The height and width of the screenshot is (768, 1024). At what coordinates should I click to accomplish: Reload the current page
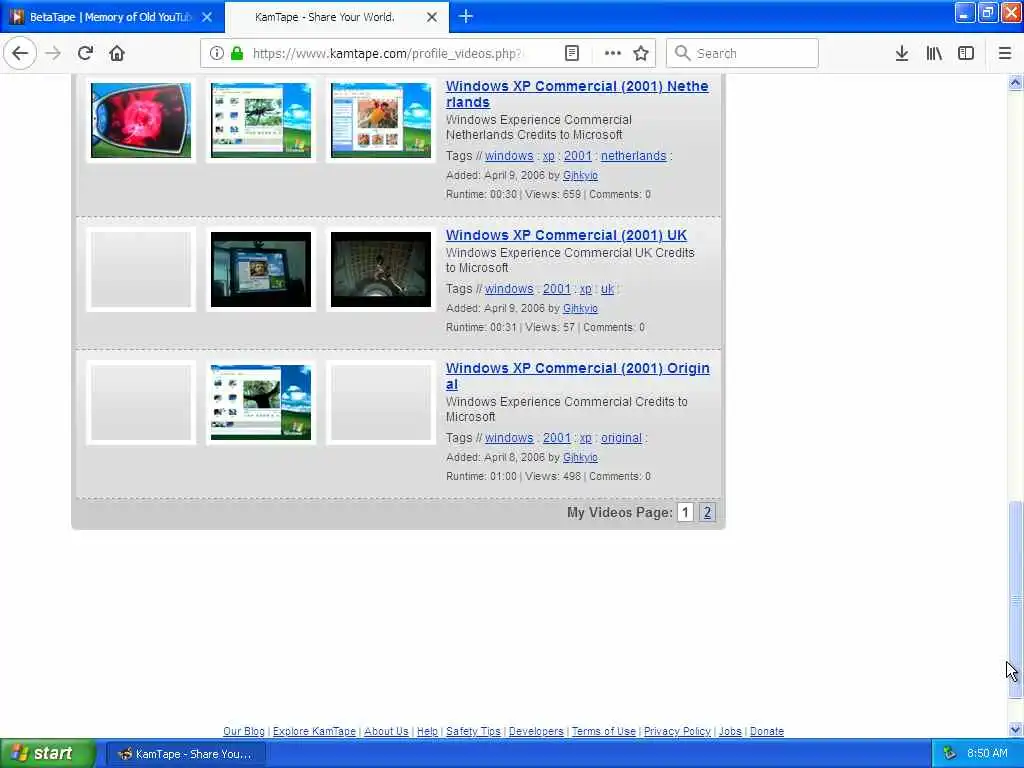pos(85,53)
